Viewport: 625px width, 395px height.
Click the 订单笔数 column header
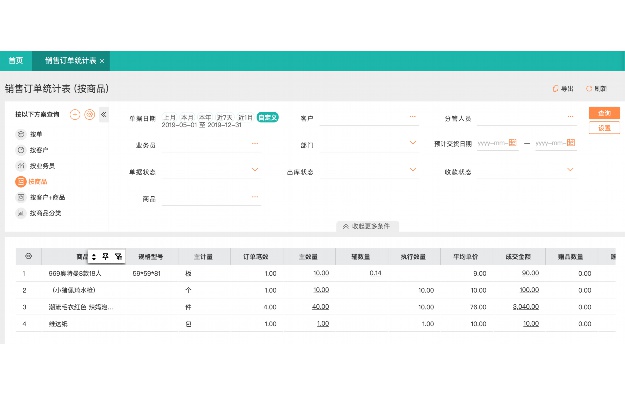(x=256, y=257)
